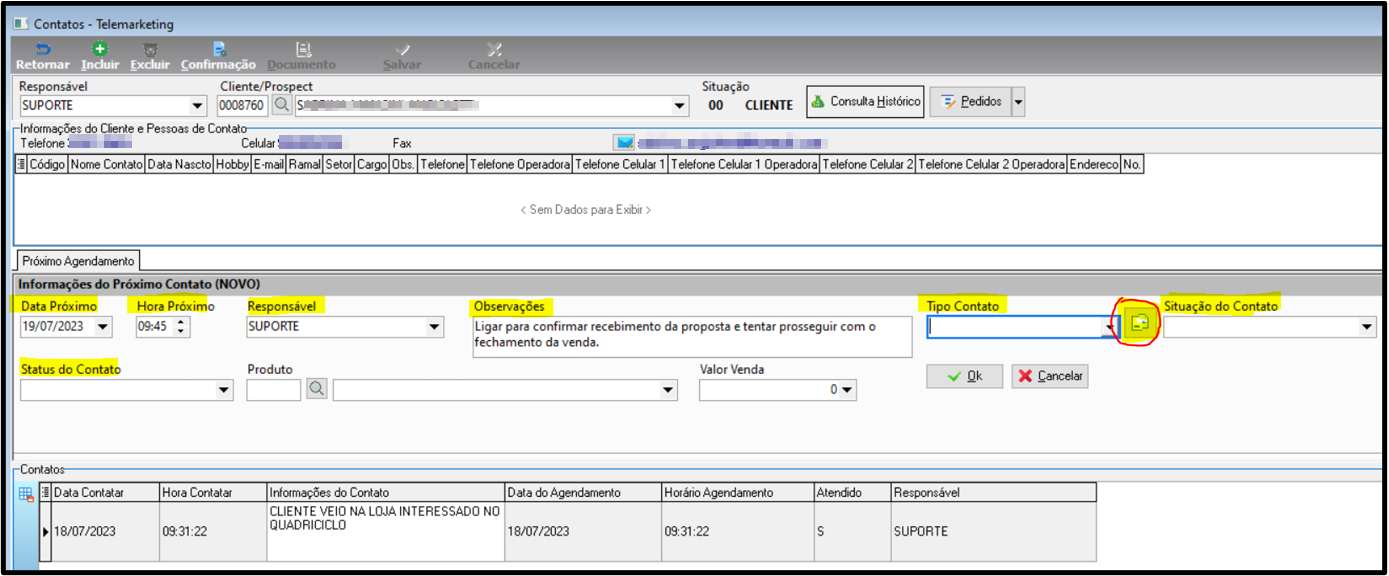
Task: Open the top Responsável SUPORTE dropdown
Action: [x=196, y=105]
